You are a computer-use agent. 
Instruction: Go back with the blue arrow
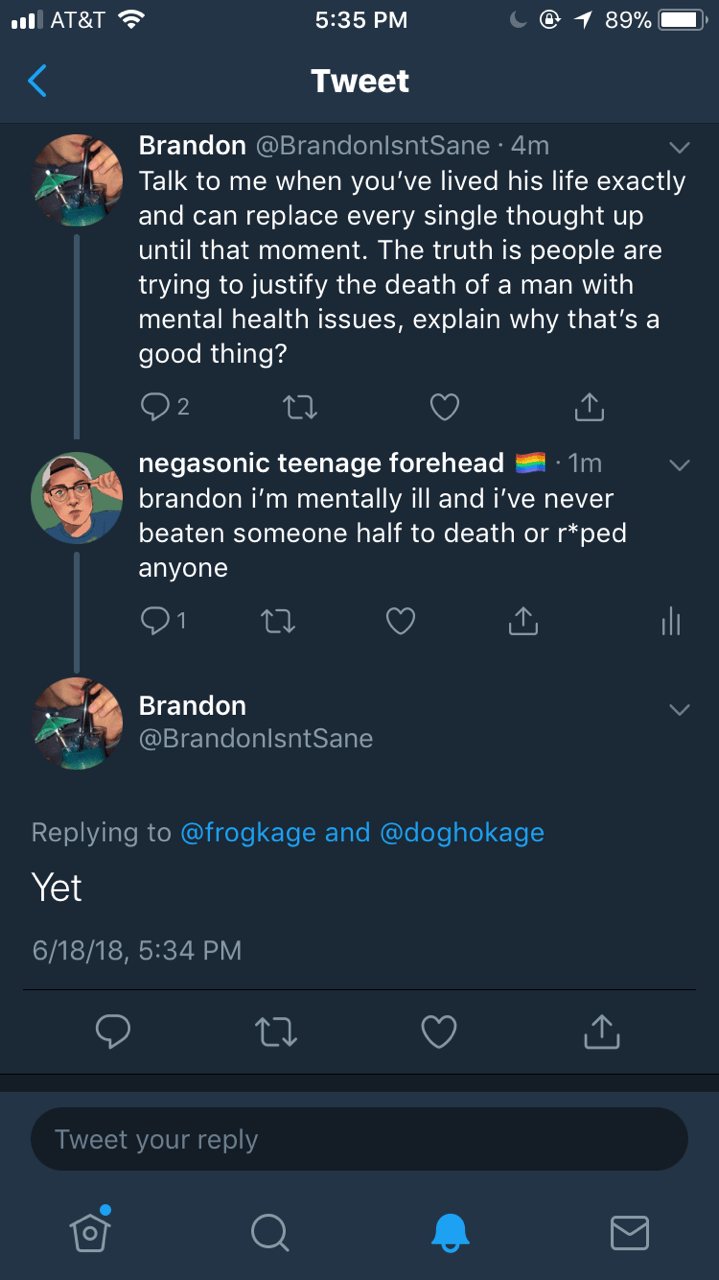point(38,81)
